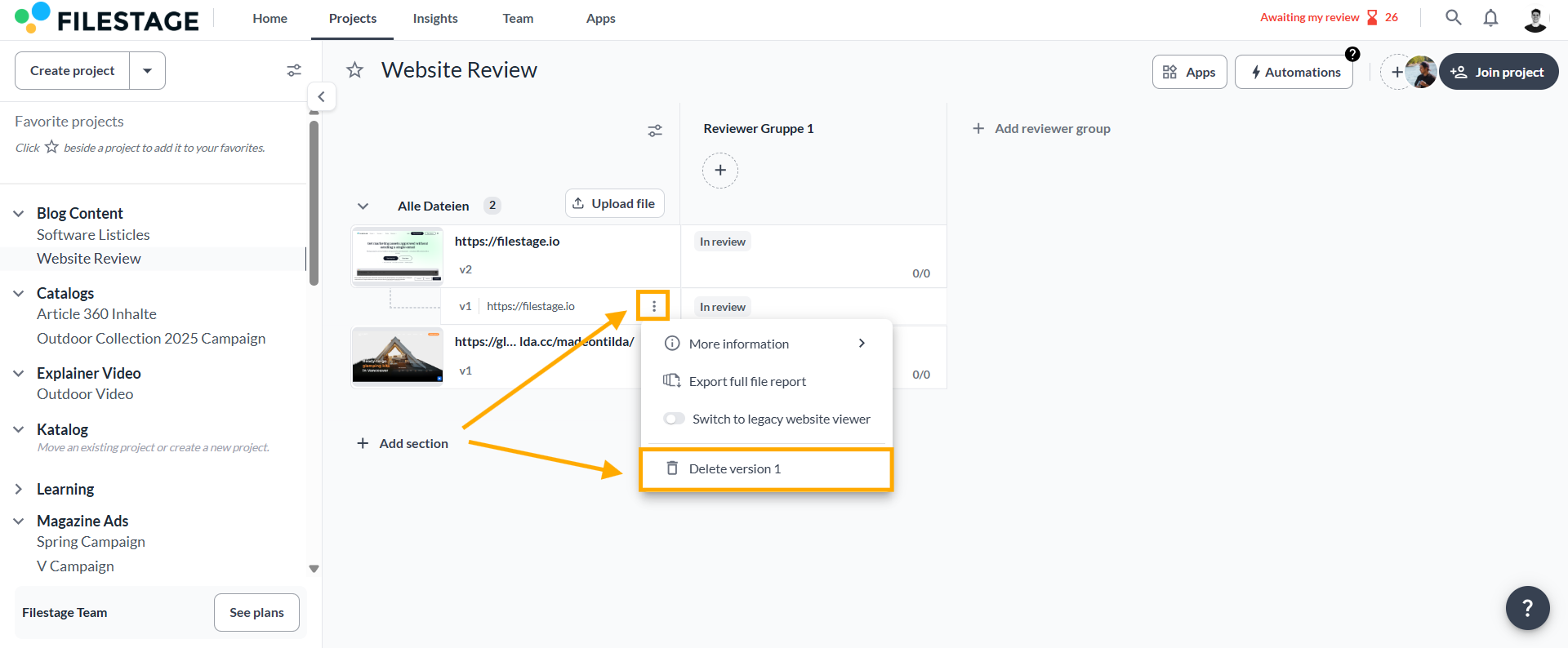Open the Create project dropdown arrow

click(x=147, y=71)
